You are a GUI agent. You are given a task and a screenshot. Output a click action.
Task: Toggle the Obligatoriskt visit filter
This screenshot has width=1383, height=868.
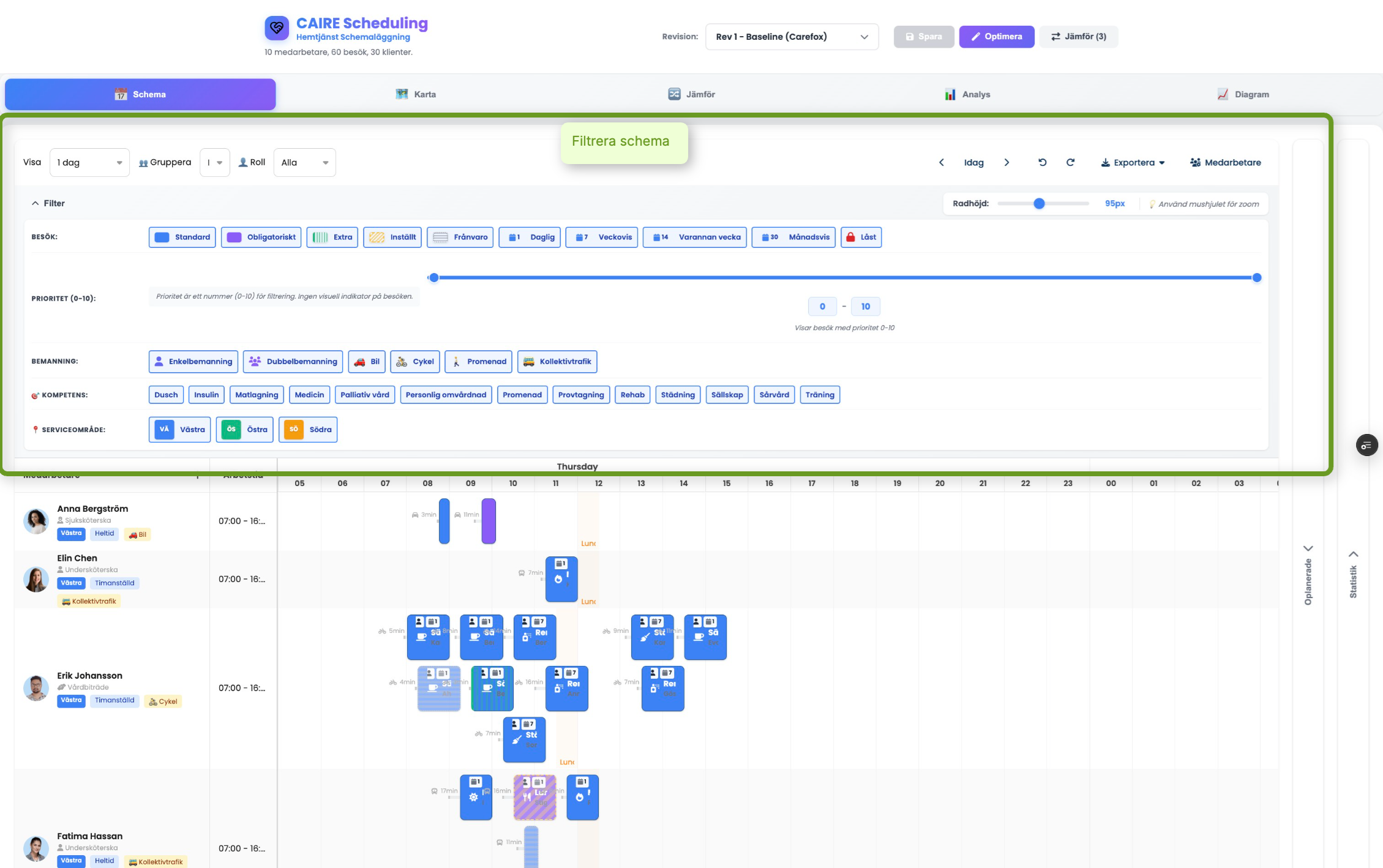pyautogui.click(x=261, y=237)
